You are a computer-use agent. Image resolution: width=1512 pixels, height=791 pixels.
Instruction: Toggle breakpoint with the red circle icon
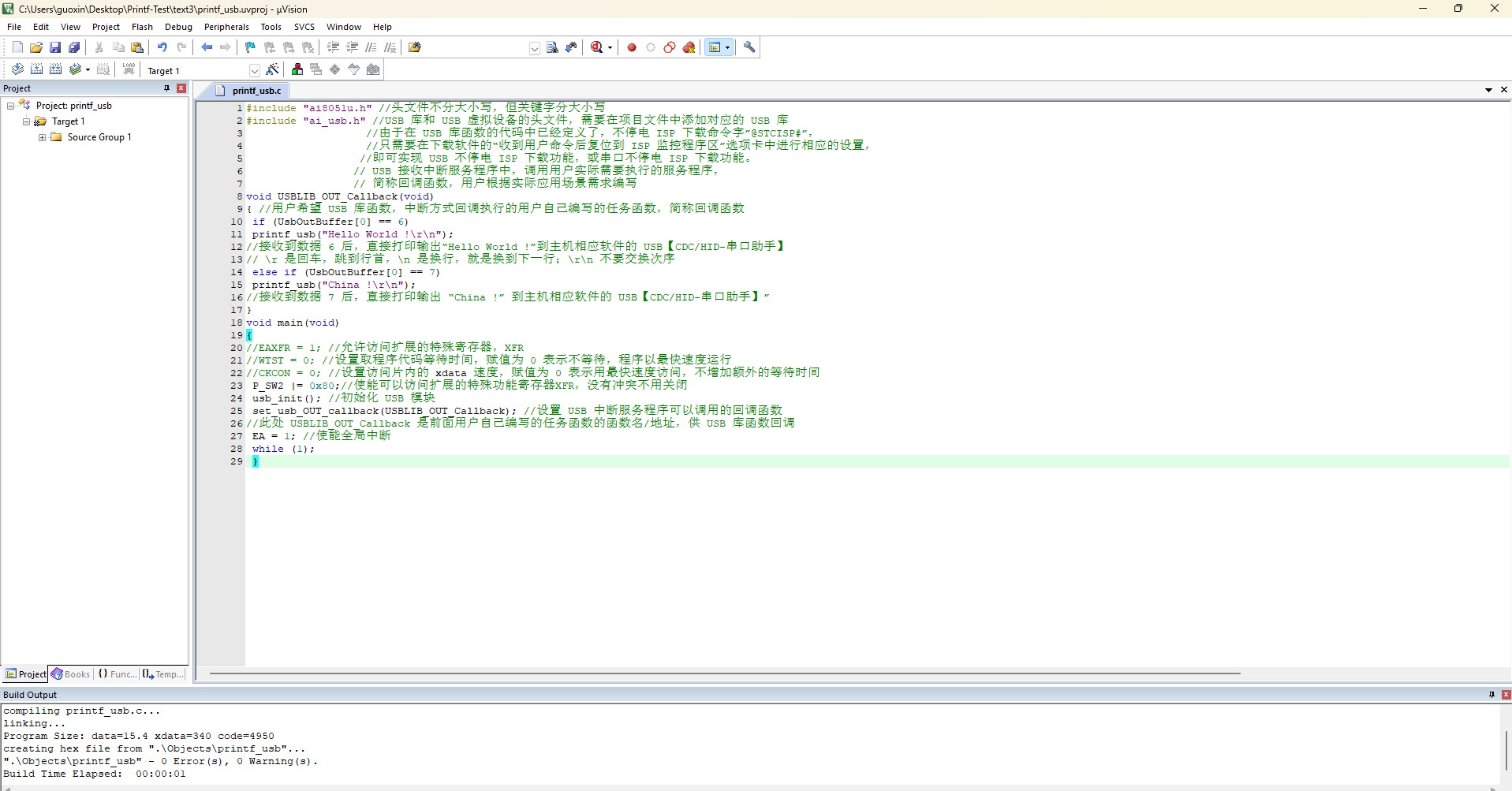632,47
